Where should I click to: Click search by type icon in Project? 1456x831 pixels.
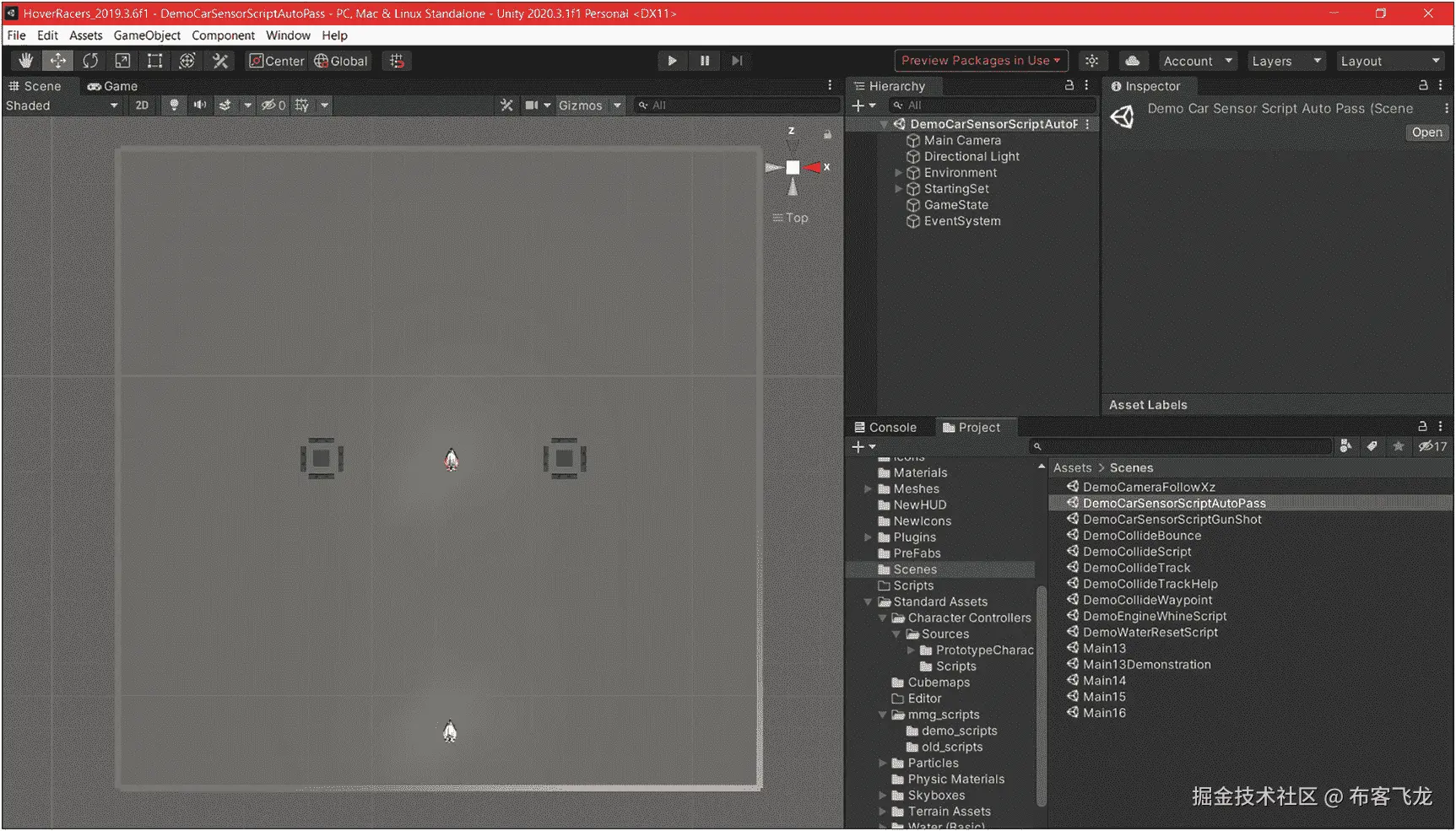[1345, 446]
